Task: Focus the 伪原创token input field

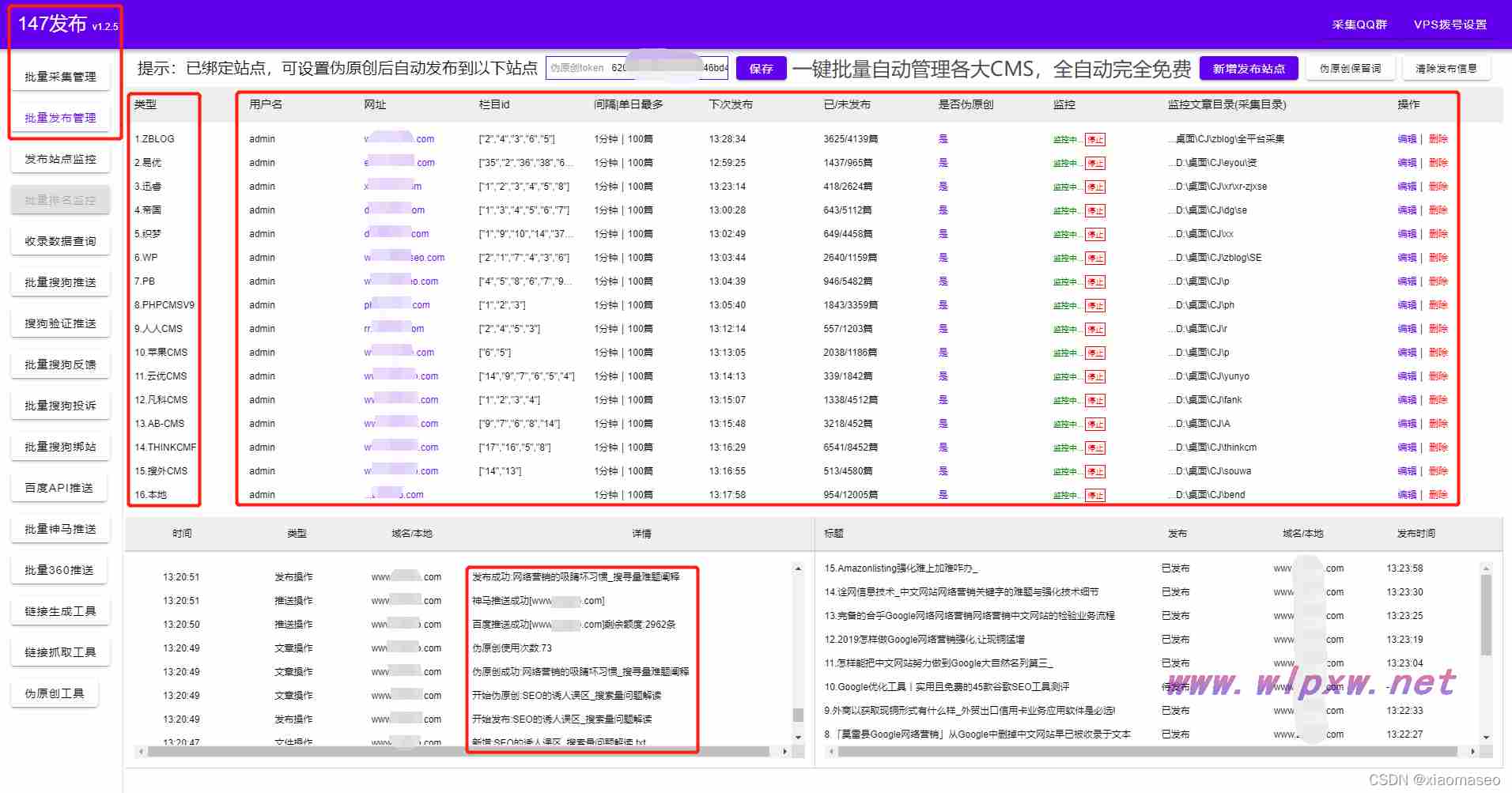Action: pos(637,68)
